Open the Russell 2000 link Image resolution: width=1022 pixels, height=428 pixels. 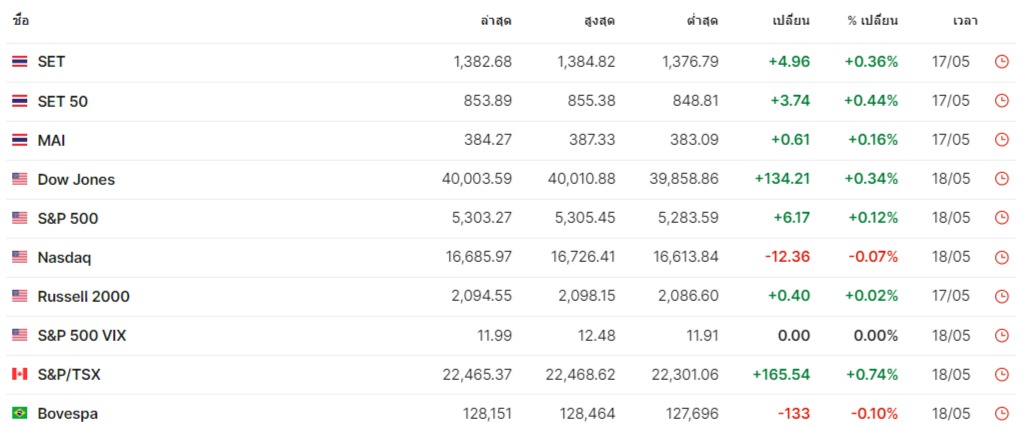[83, 296]
